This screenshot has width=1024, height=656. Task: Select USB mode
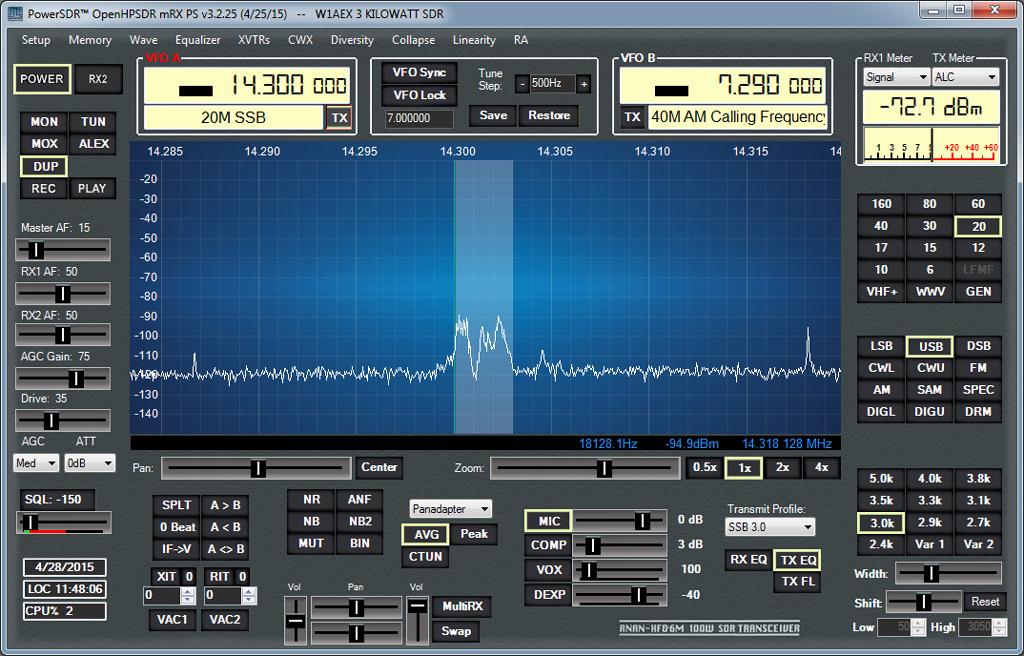pyautogui.click(x=929, y=346)
